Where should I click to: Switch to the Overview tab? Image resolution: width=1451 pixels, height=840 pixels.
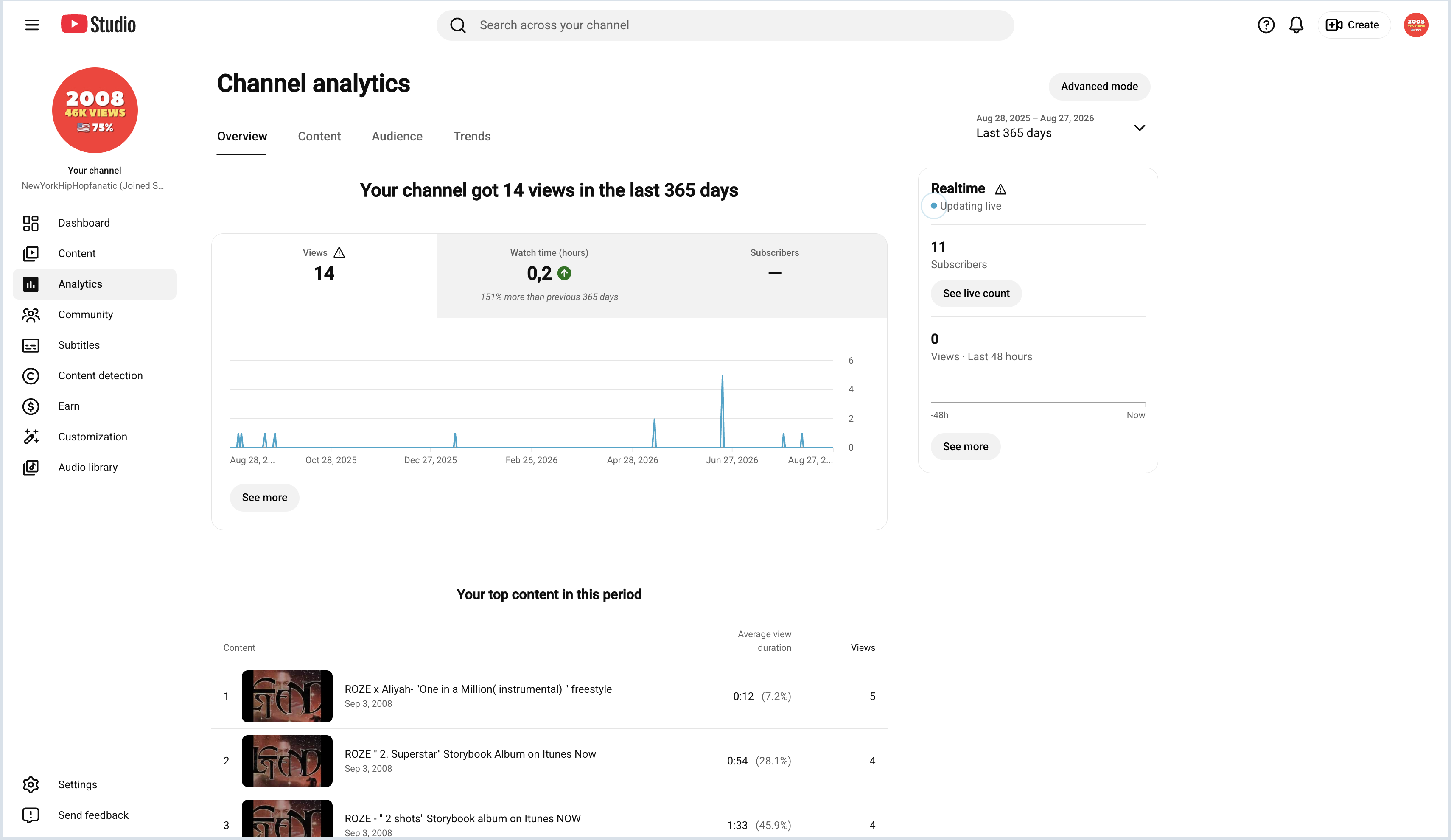pyautogui.click(x=242, y=137)
